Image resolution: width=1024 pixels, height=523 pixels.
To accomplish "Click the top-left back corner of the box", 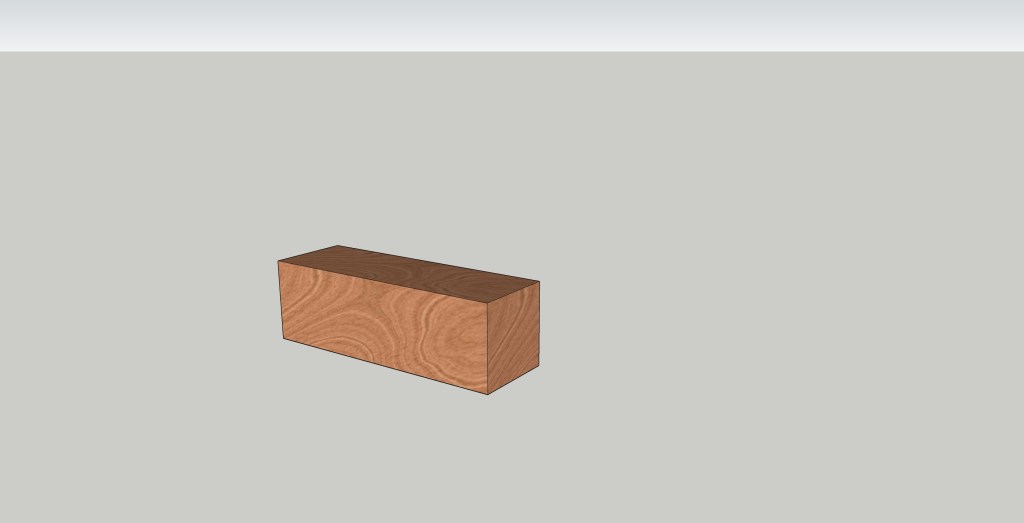I will click(x=337, y=246).
